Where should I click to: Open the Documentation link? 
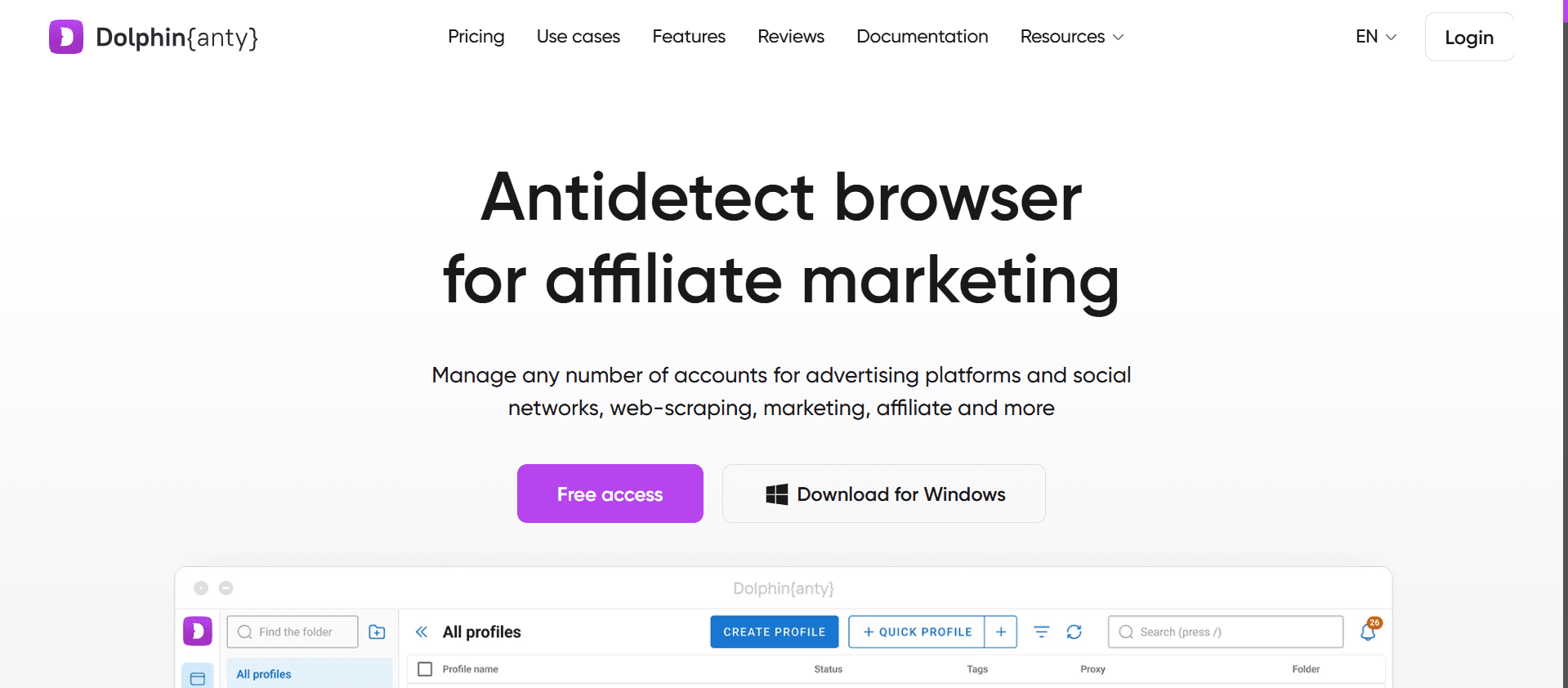(922, 37)
